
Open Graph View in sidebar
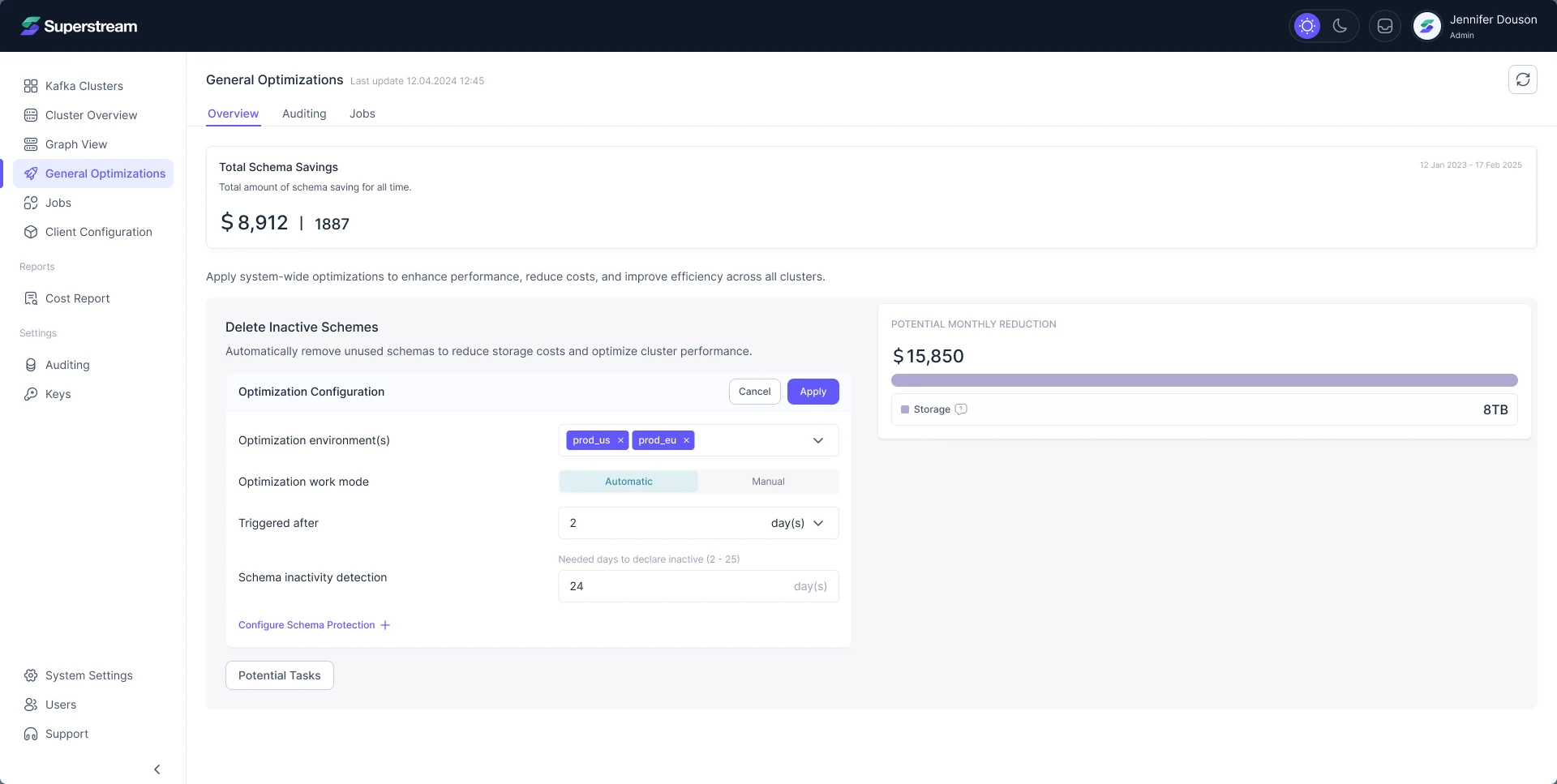coord(93,144)
